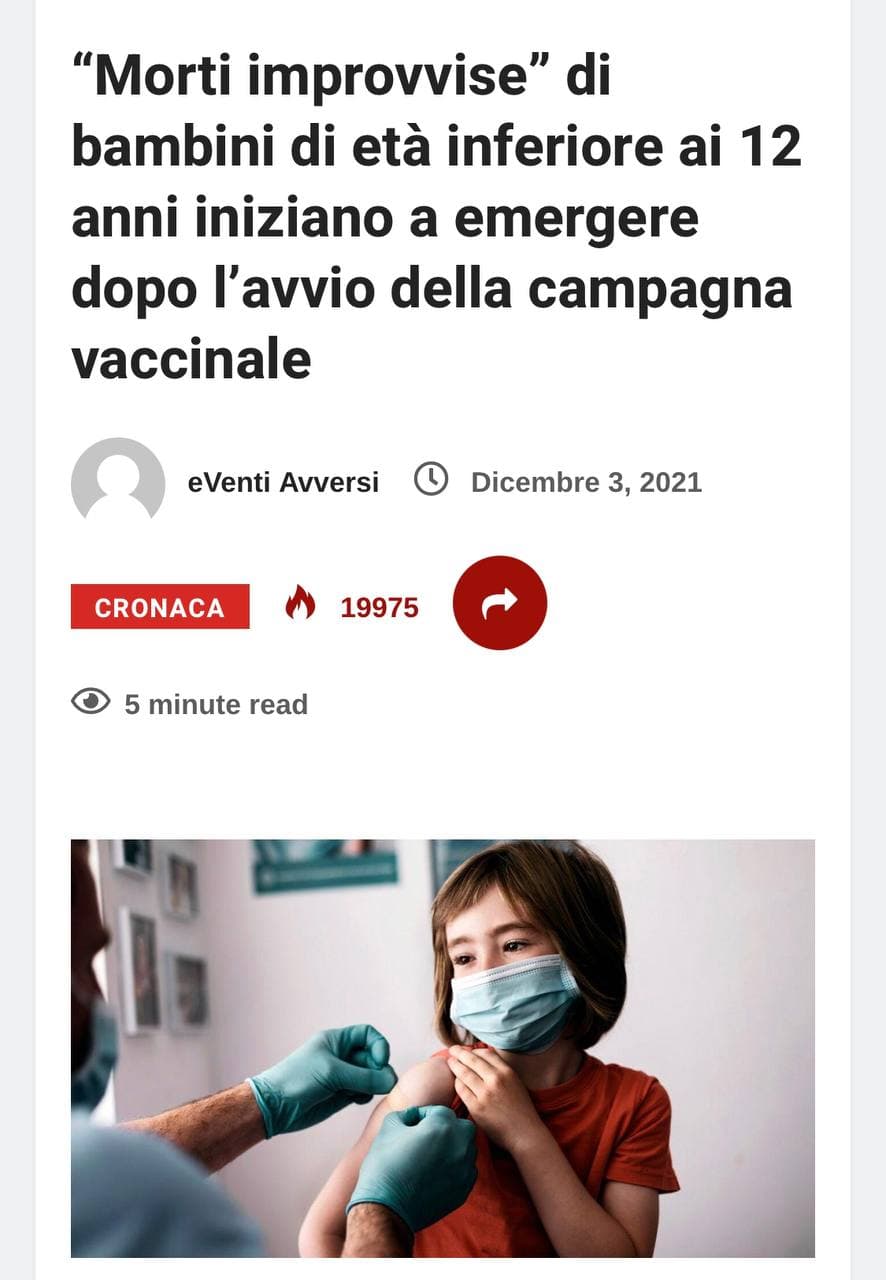886x1280 pixels.
Task: Click the flame popularity icon
Action: point(300,603)
